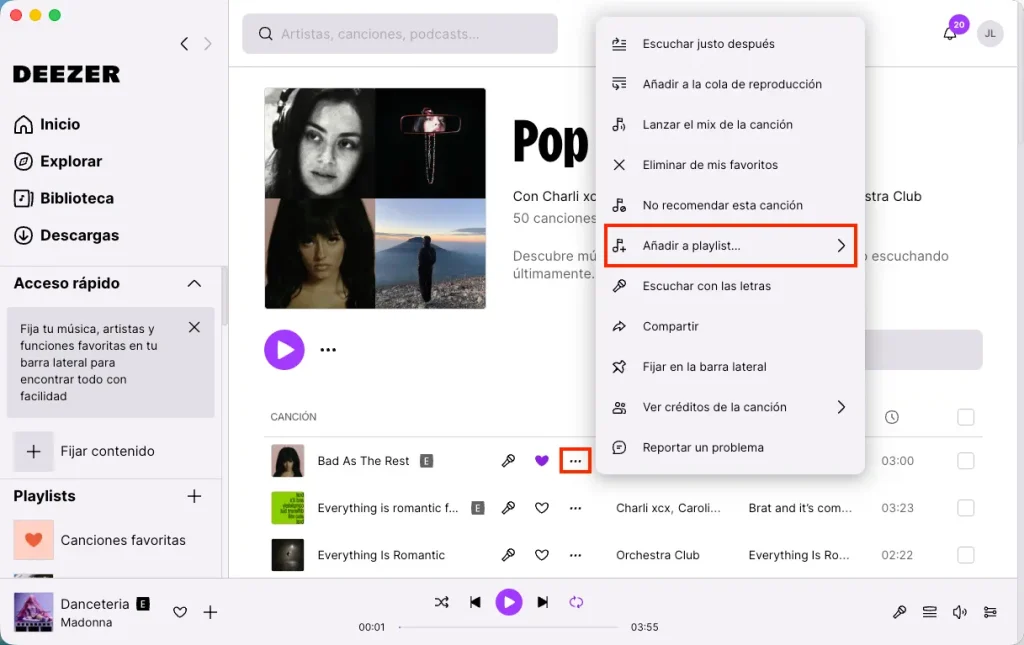Screen dimensions: 1024x645
Task: Expand Añadir a playlist submenu arrow
Action: 841,245
